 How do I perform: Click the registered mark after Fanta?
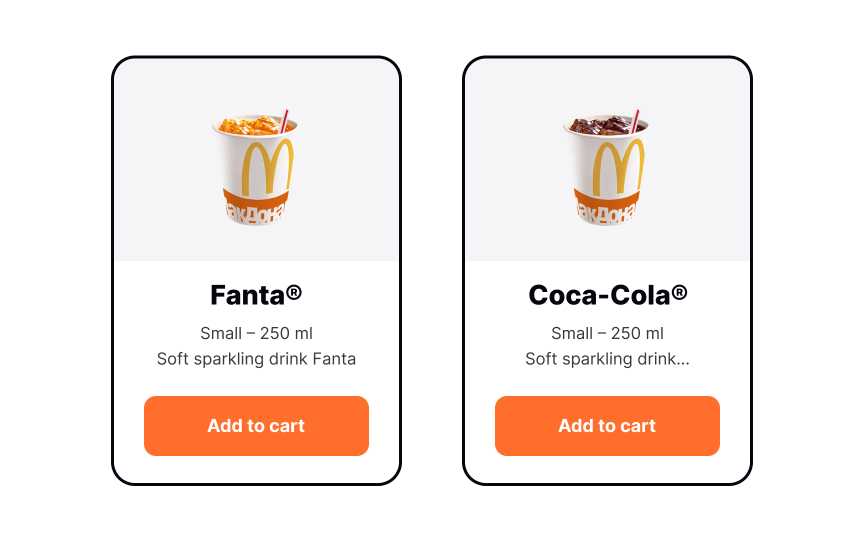(x=294, y=292)
